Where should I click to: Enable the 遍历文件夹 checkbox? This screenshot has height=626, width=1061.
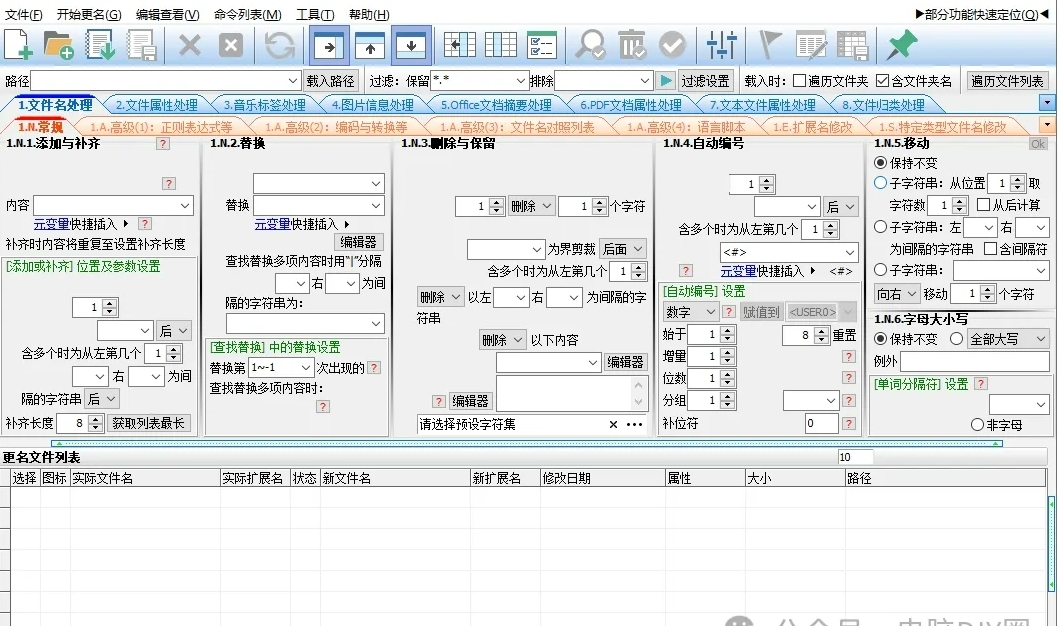[x=799, y=81]
